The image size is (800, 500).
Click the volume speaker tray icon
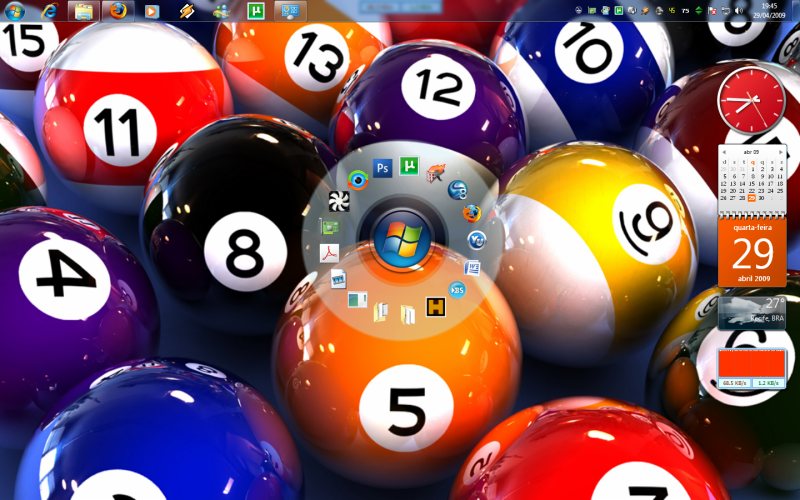tap(739, 10)
